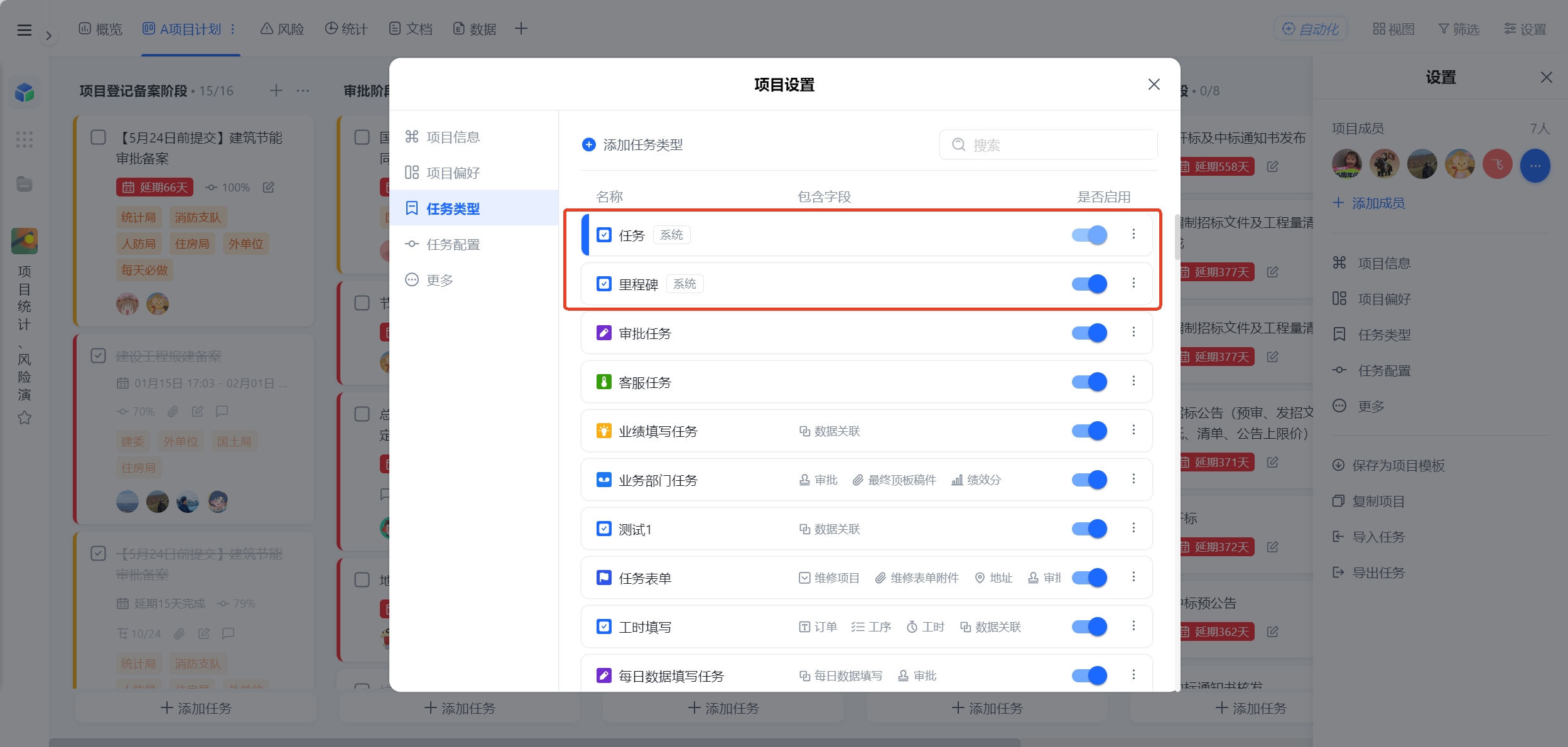The width and height of the screenshot is (1568, 747).
Task: Toggle the 业绩填写任务 type switch
Action: (1089, 431)
